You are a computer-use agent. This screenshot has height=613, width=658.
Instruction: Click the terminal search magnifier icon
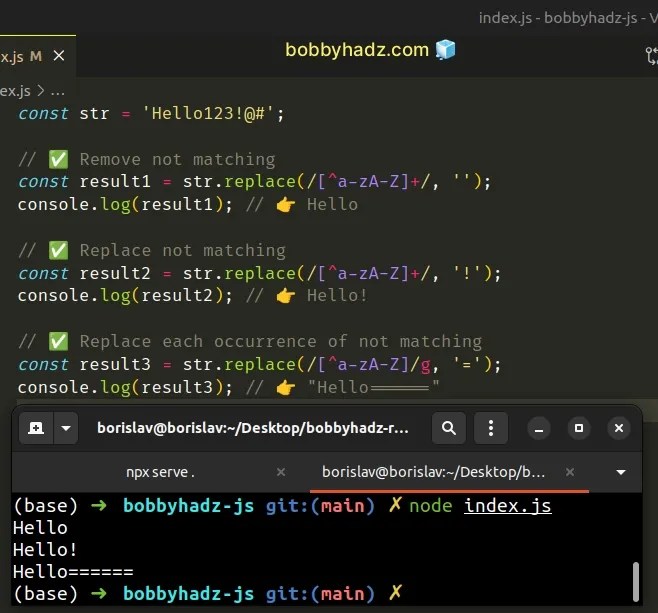tap(449, 428)
